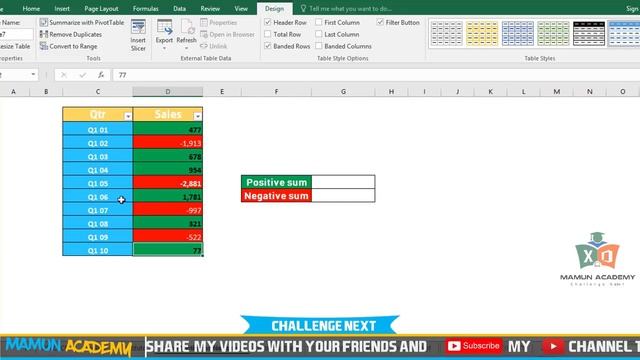
Task: Select column D header
Action: tap(168, 92)
